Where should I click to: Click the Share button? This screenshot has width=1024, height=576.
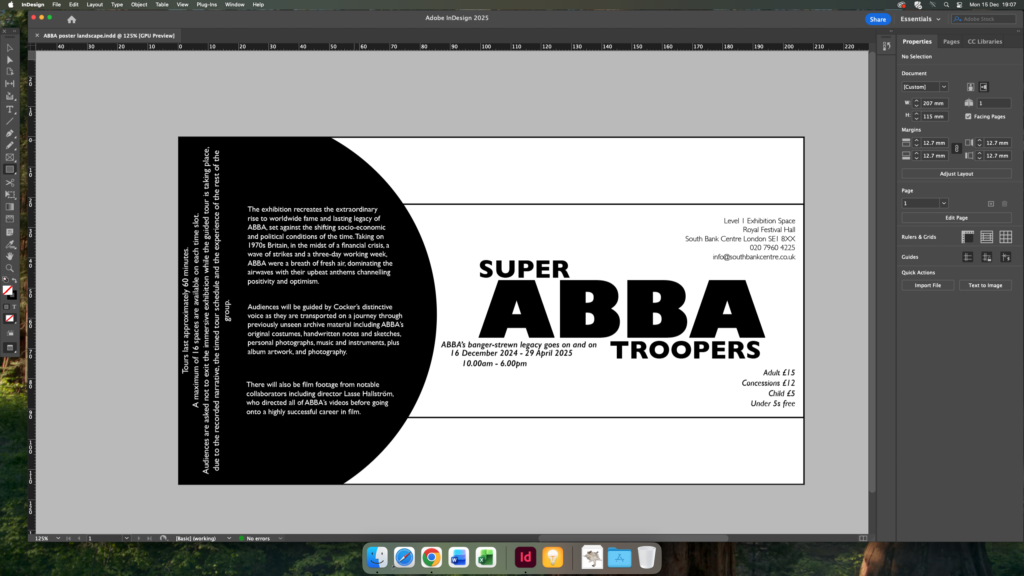[878, 19]
